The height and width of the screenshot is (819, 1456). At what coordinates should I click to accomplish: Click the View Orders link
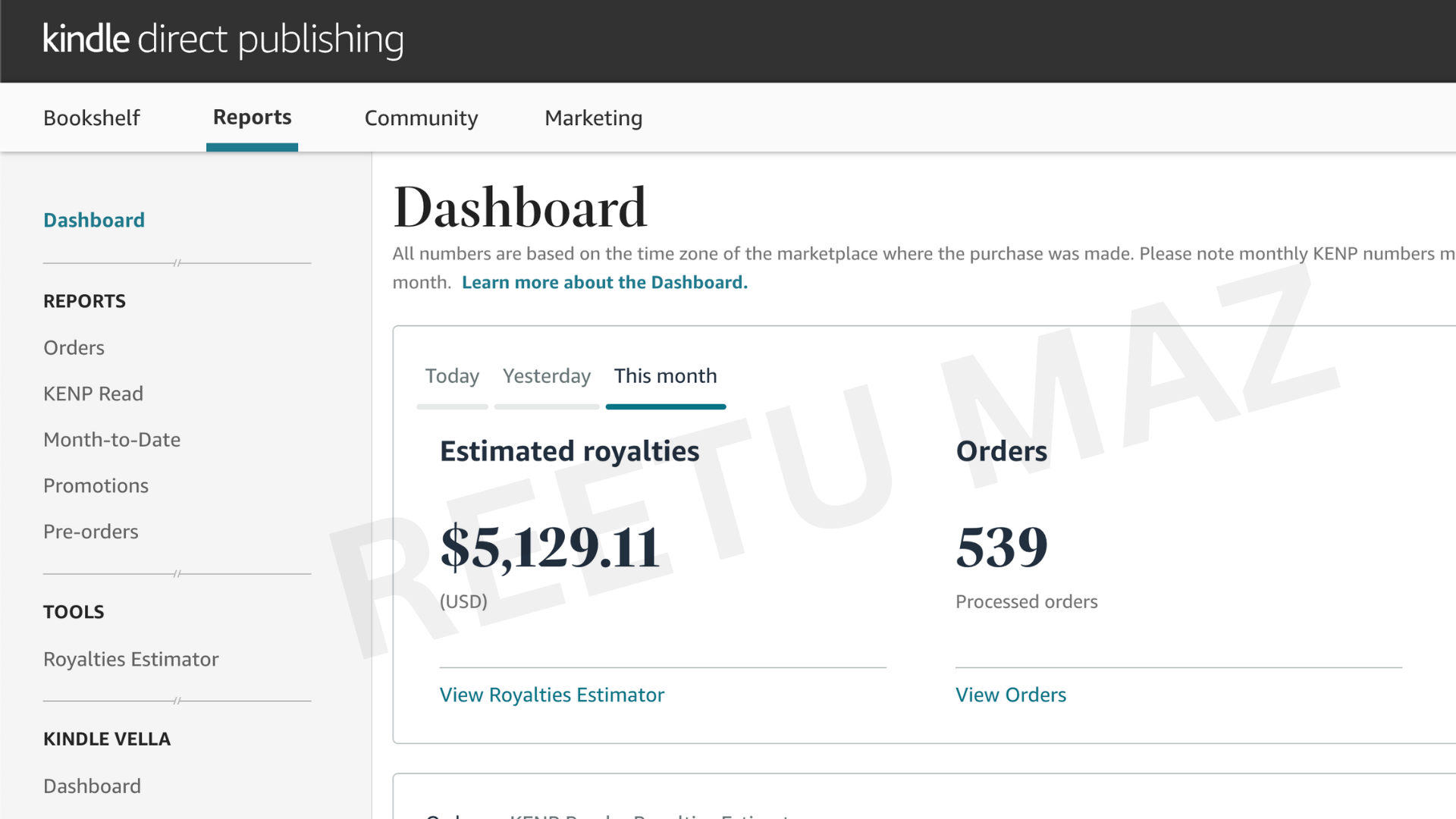1010,695
